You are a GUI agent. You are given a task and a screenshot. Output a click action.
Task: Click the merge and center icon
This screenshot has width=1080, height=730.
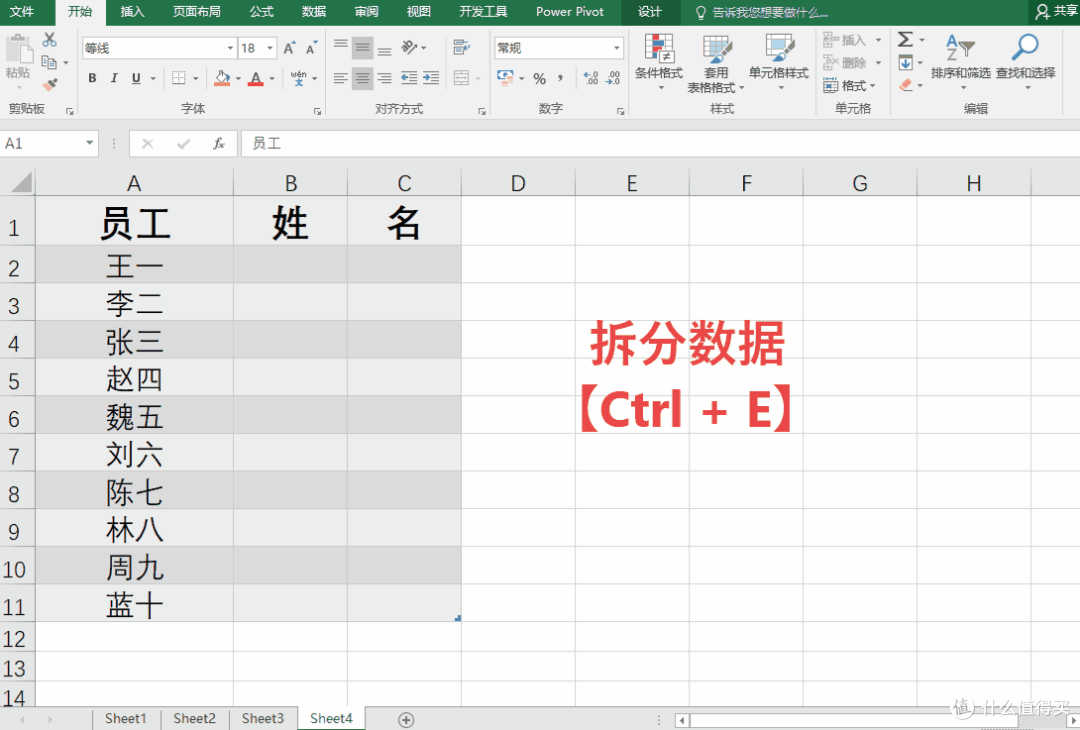461,79
